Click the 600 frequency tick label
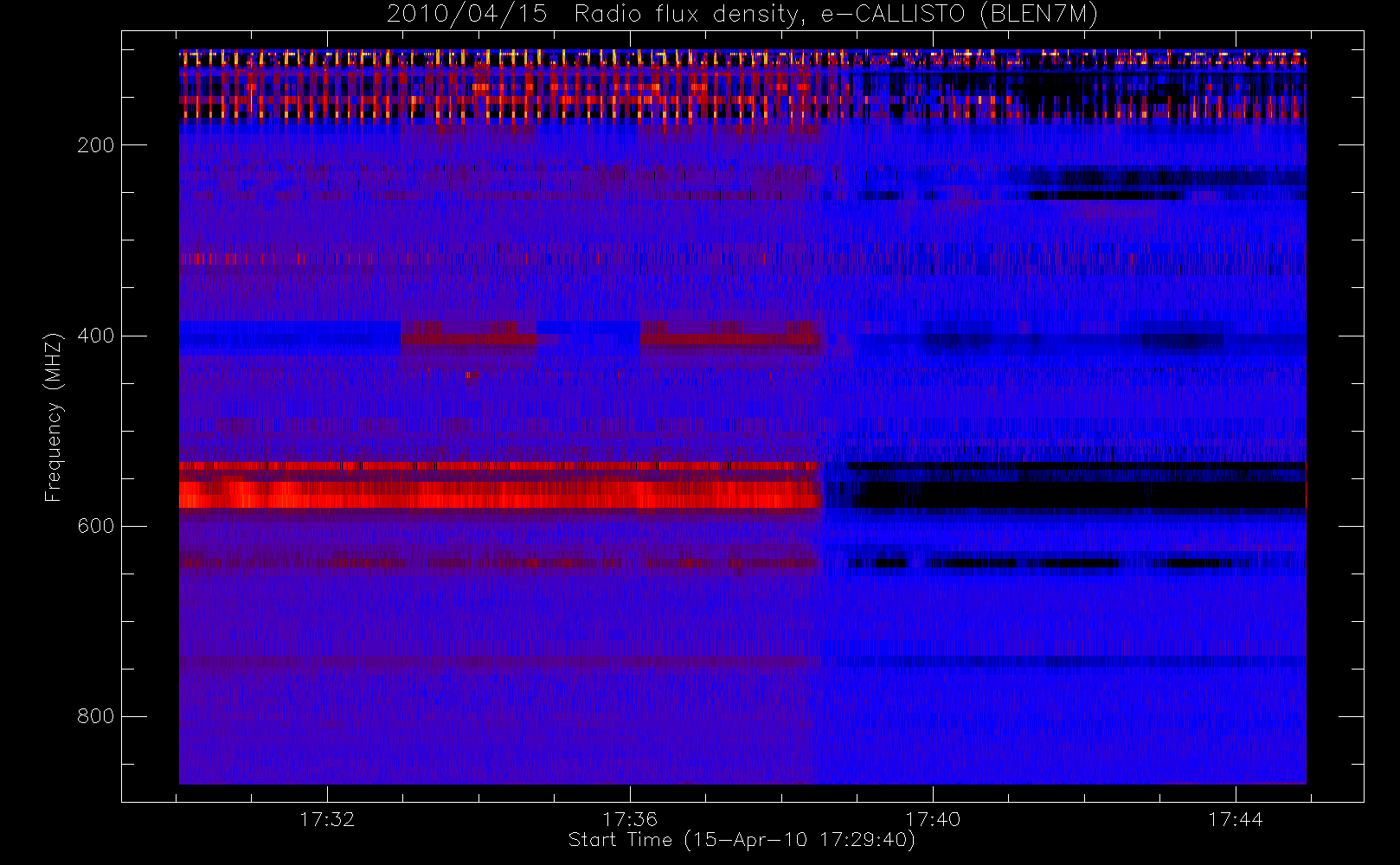The image size is (1400, 865). 95,526
